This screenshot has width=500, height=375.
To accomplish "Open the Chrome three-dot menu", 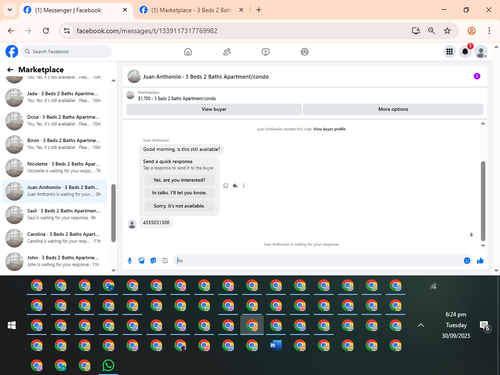I will click(x=489, y=31).
